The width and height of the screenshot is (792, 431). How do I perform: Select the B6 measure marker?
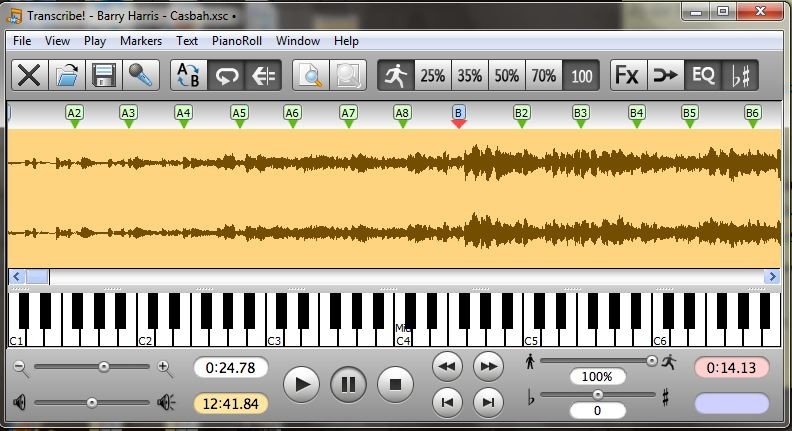click(x=753, y=115)
